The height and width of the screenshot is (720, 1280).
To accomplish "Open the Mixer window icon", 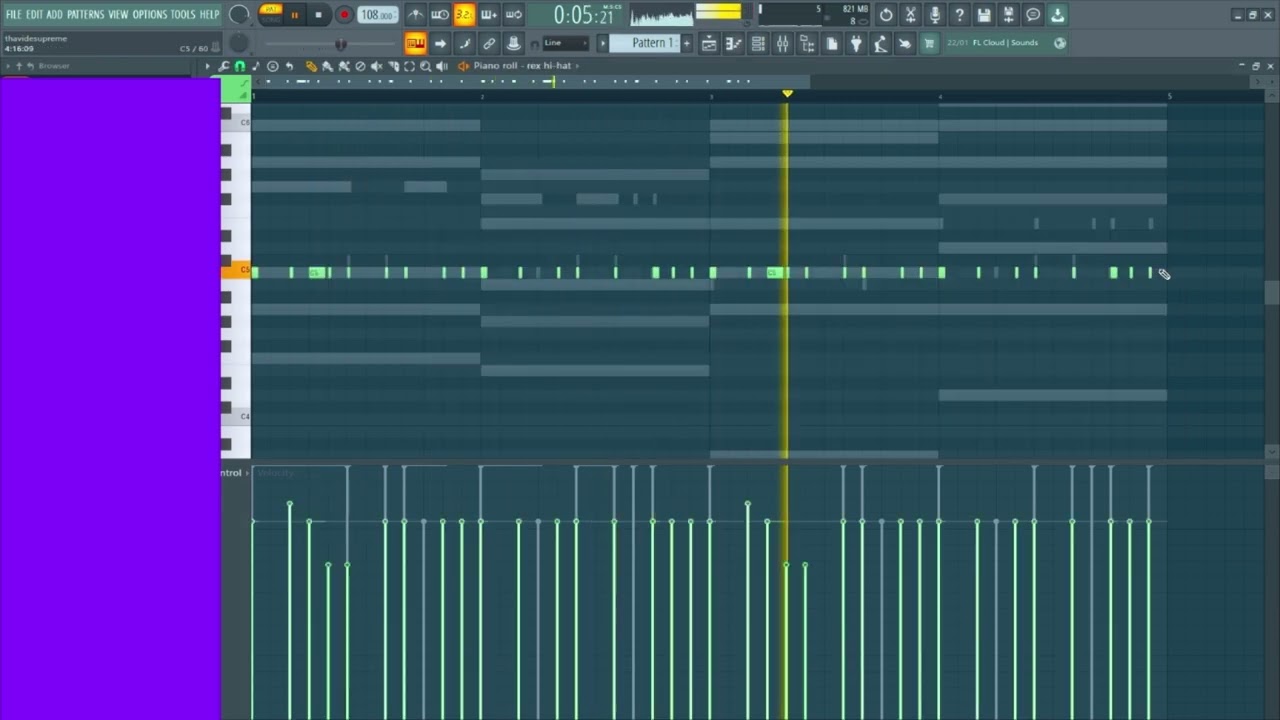I will click(x=782, y=43).
